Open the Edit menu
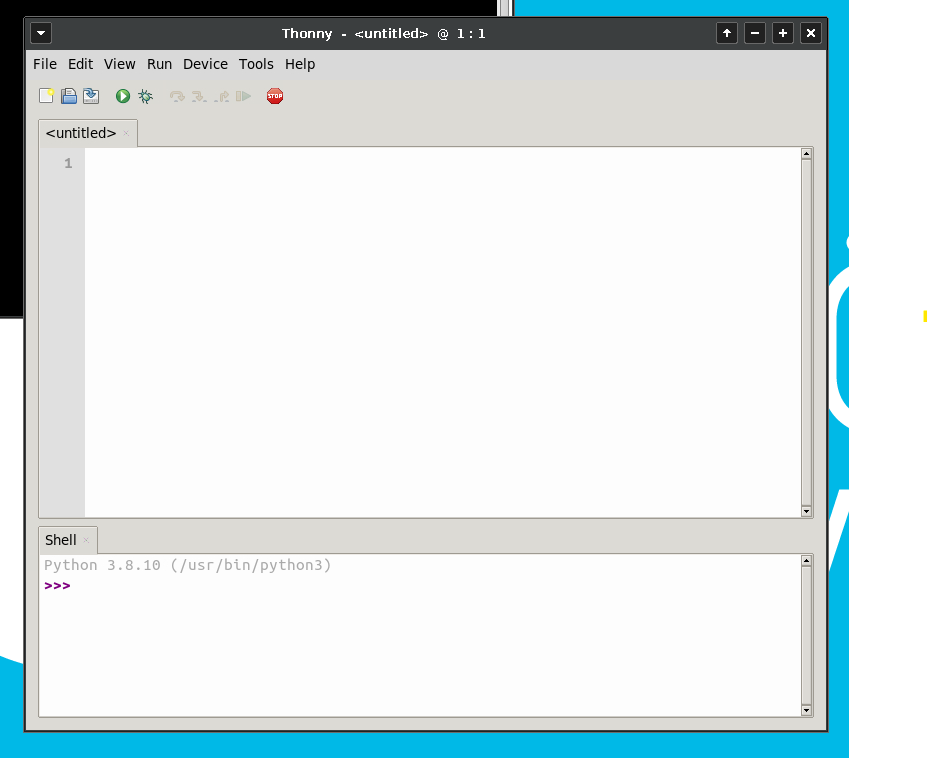The image size is (928, 758). (80, 64)
